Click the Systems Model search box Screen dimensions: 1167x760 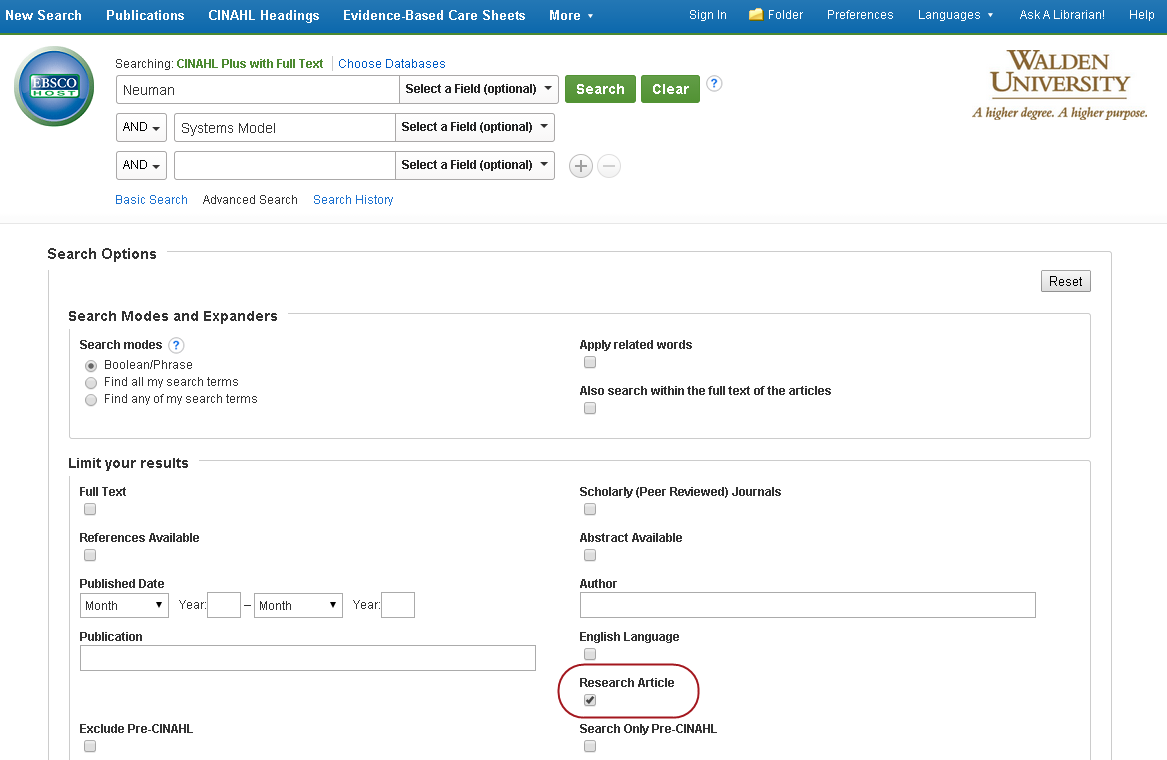[x=284, y=127]
